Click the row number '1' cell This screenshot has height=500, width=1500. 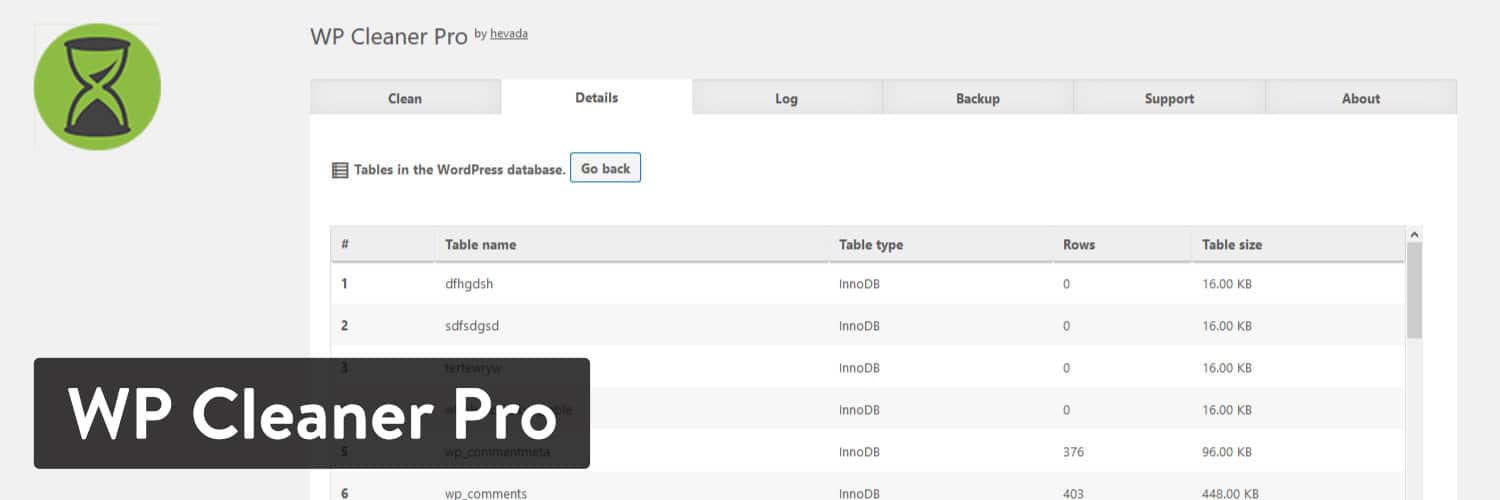click(344, 284)
